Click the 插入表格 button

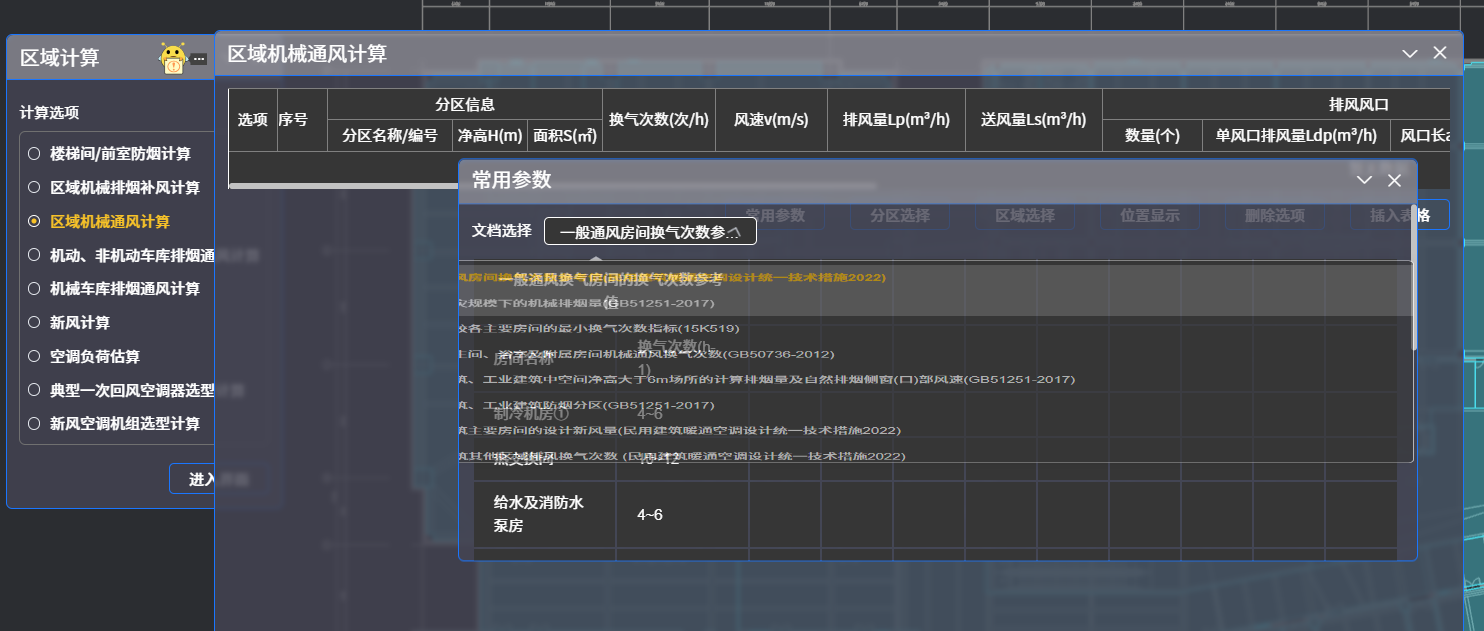pyautogui.click(x=1399, y=215)
